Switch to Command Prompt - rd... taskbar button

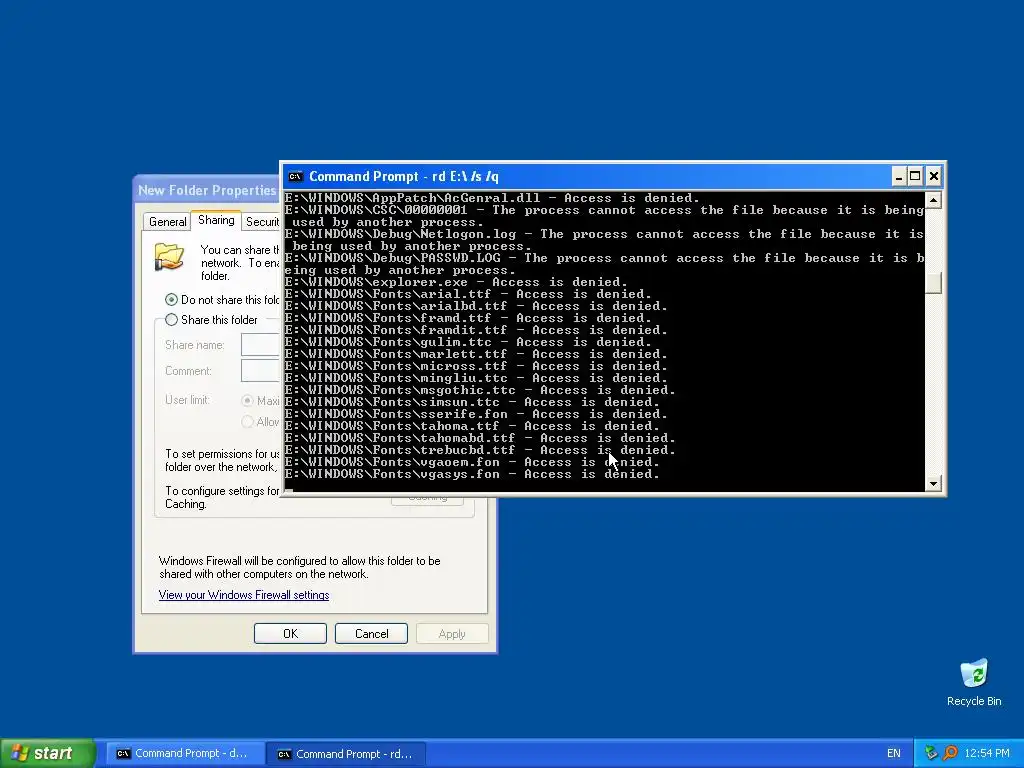click(347, 754)
